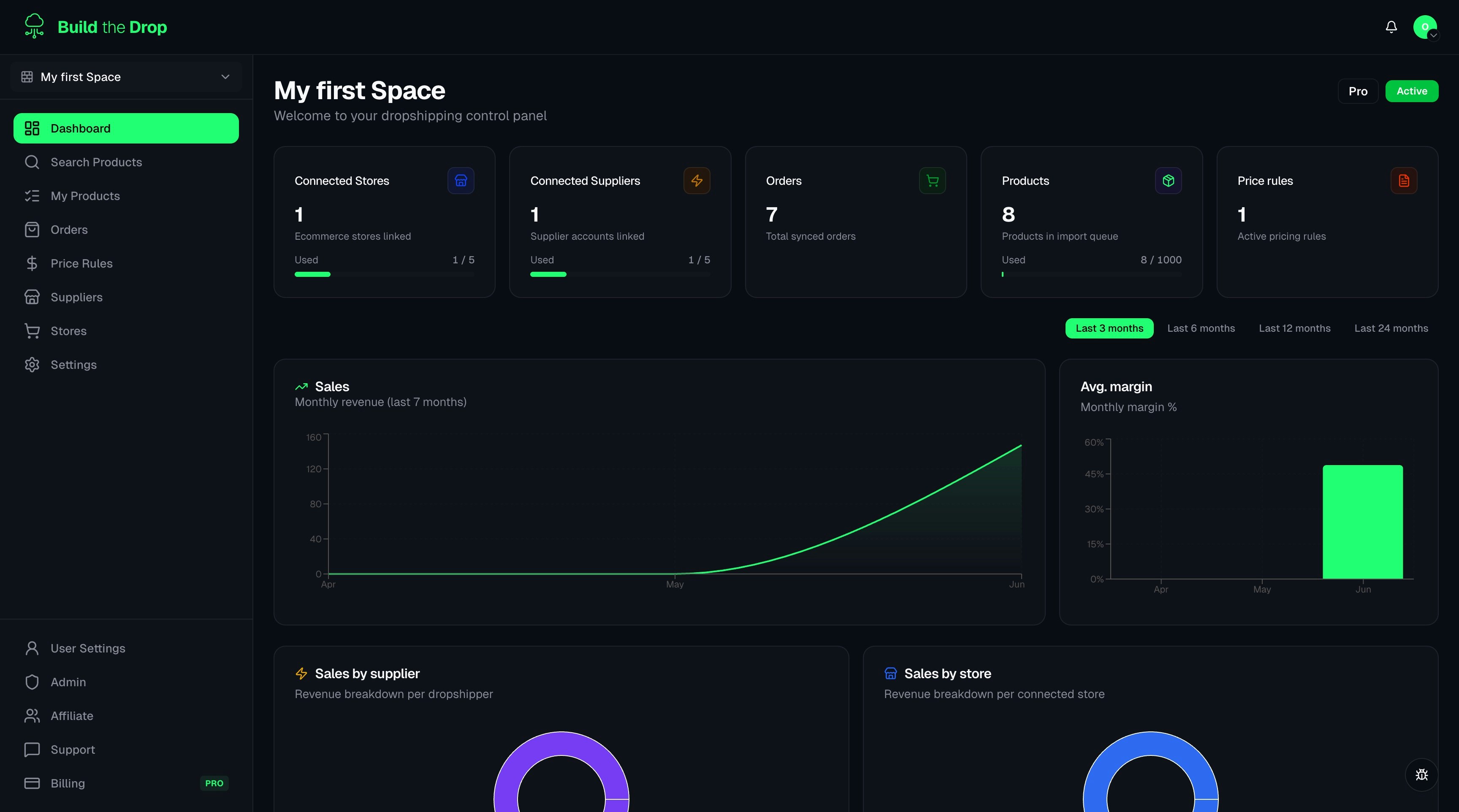
Task: Click 'Monthly revenue (last 7 months)' subtitle
Action: 381,402
